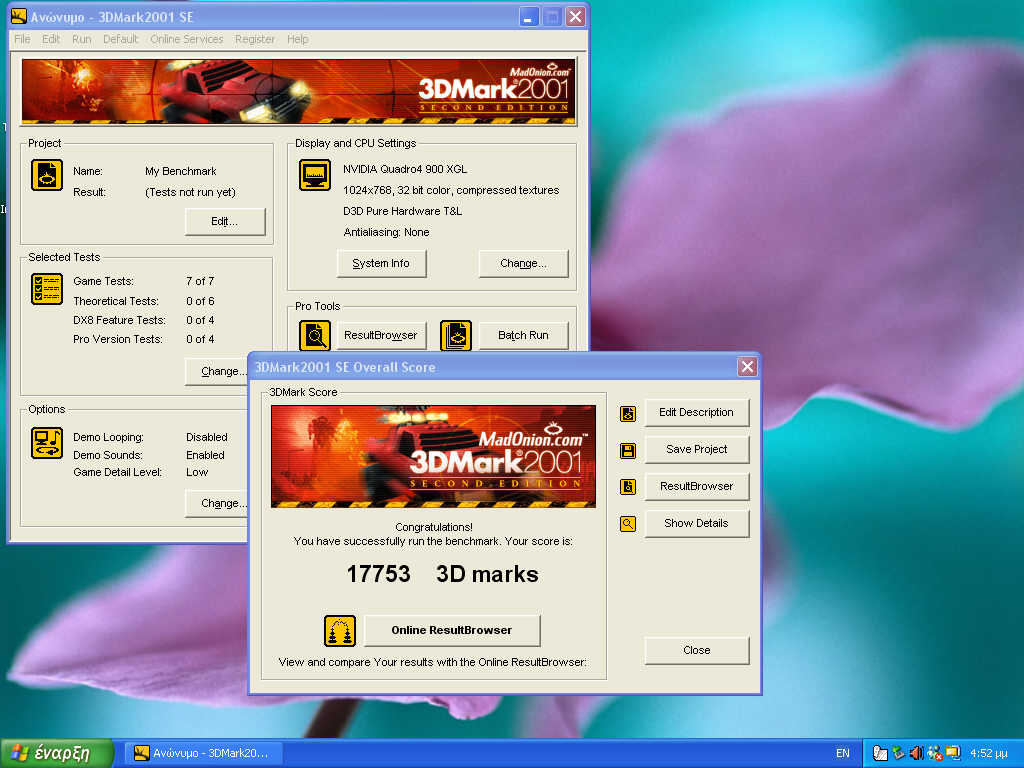1024x768 pixels.
Task: Click the icon beside ResultBrowser in score dialog
Action: pyautogui.click(x=628, y=487)
